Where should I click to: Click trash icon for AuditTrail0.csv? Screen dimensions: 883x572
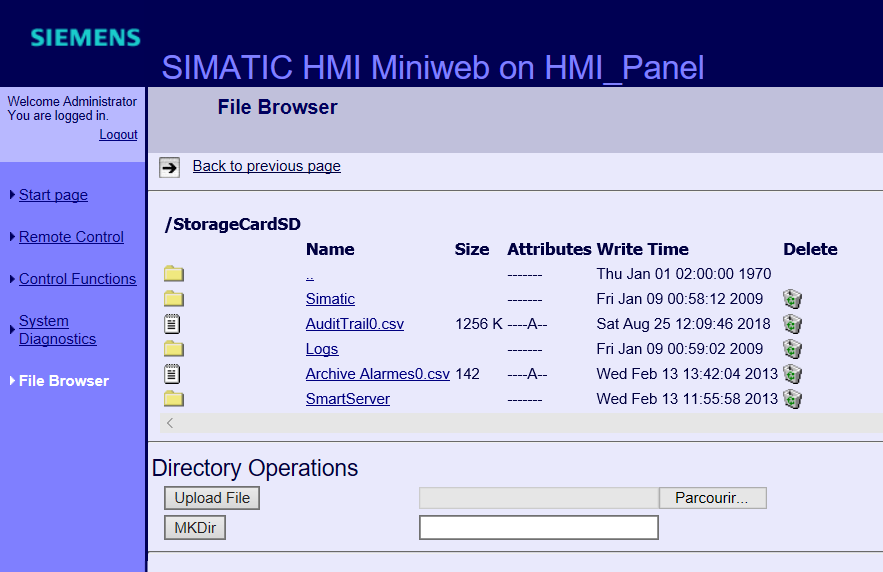click(x=792, y=324)
